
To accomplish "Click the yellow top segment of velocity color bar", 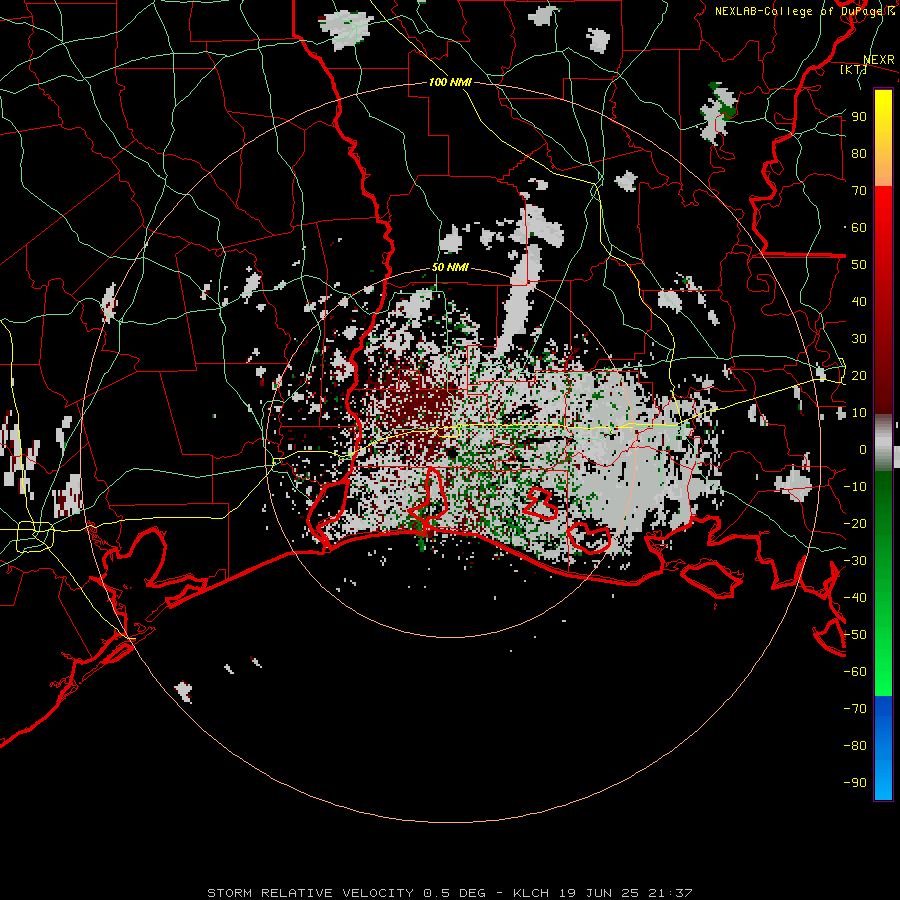I will [883, 138].
